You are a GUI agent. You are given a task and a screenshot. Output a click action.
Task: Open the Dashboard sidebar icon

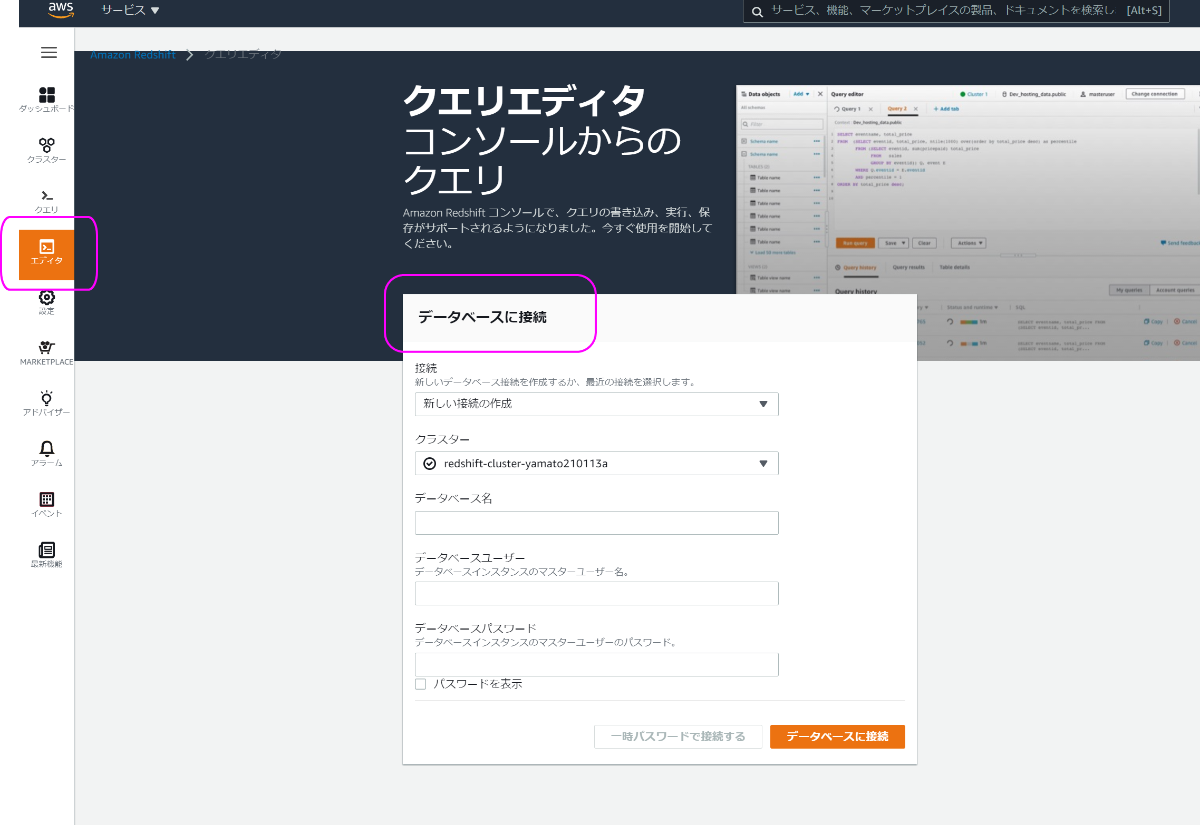[x=46, y=99]
